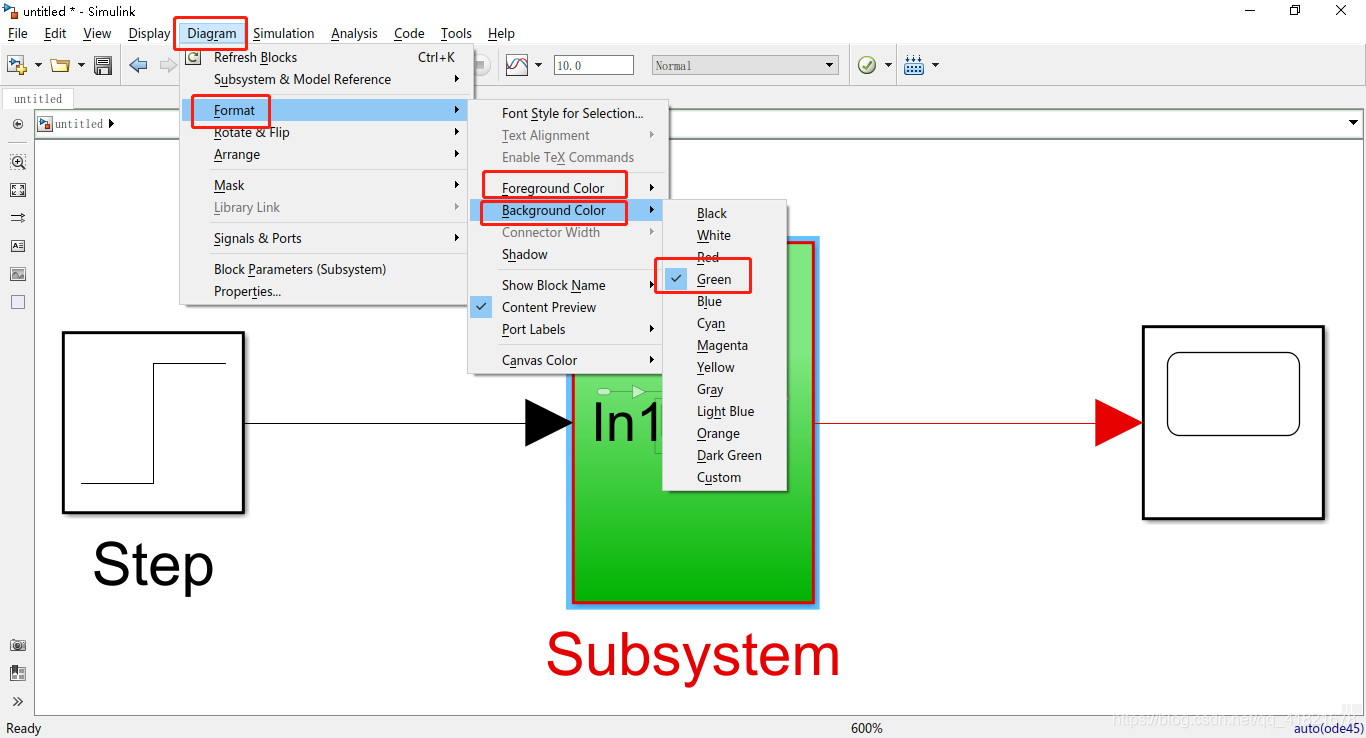
Task: Pick Magenta as the background color
Action: pyautogui.click(x=722, y=345)
